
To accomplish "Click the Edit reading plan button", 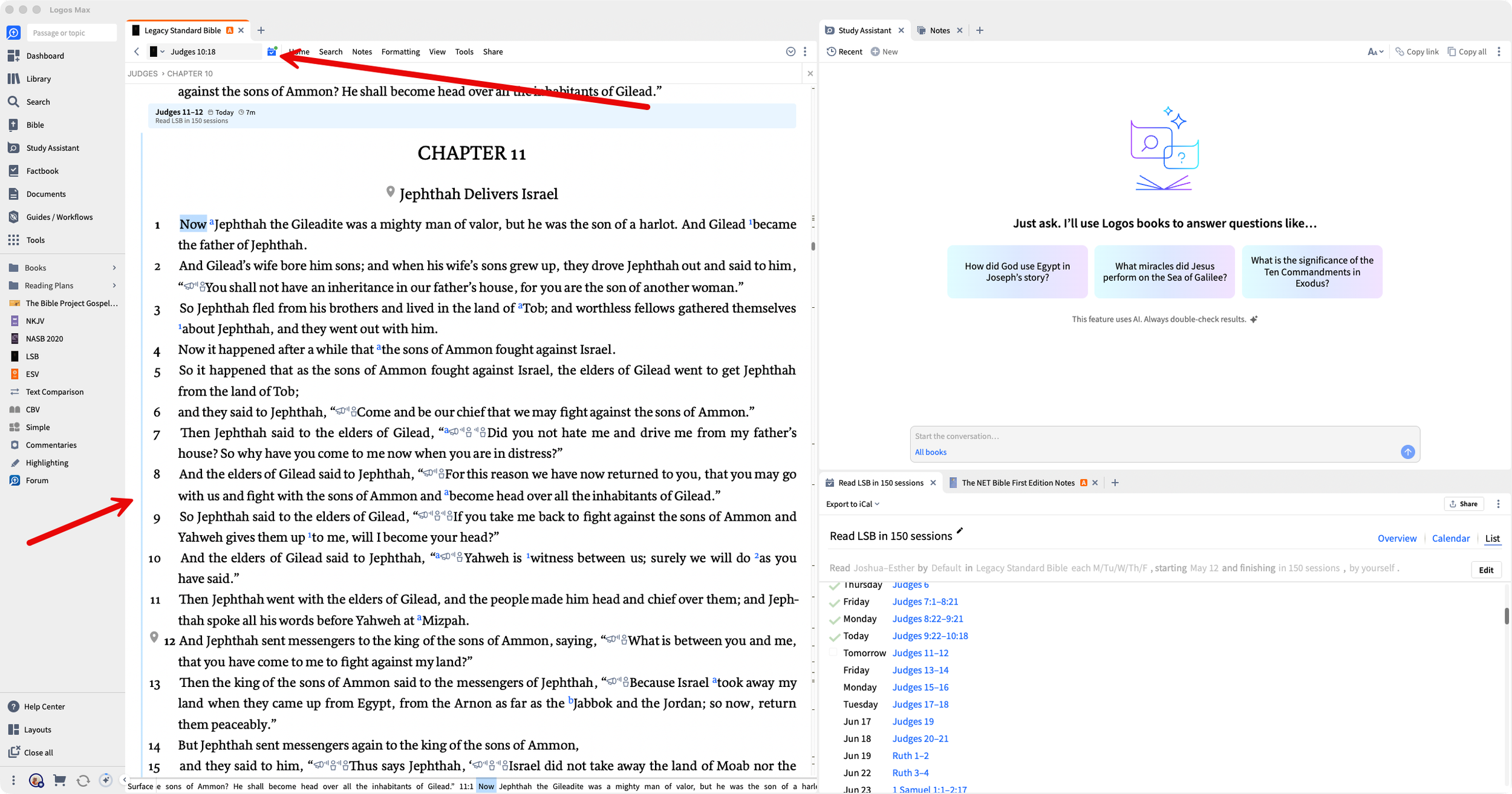I will click(1486, 570).
